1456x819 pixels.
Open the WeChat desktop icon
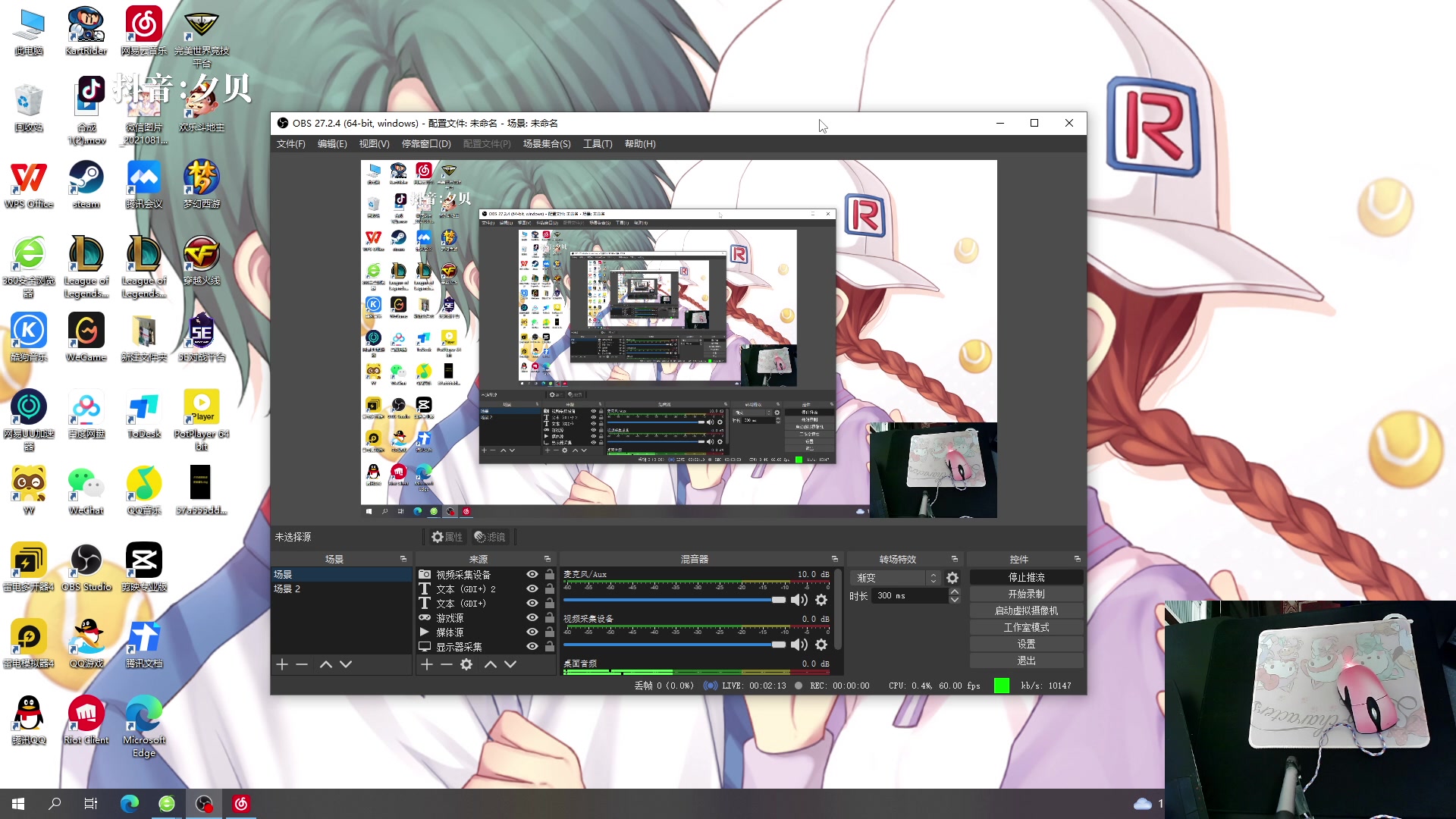tap(86, 491)
